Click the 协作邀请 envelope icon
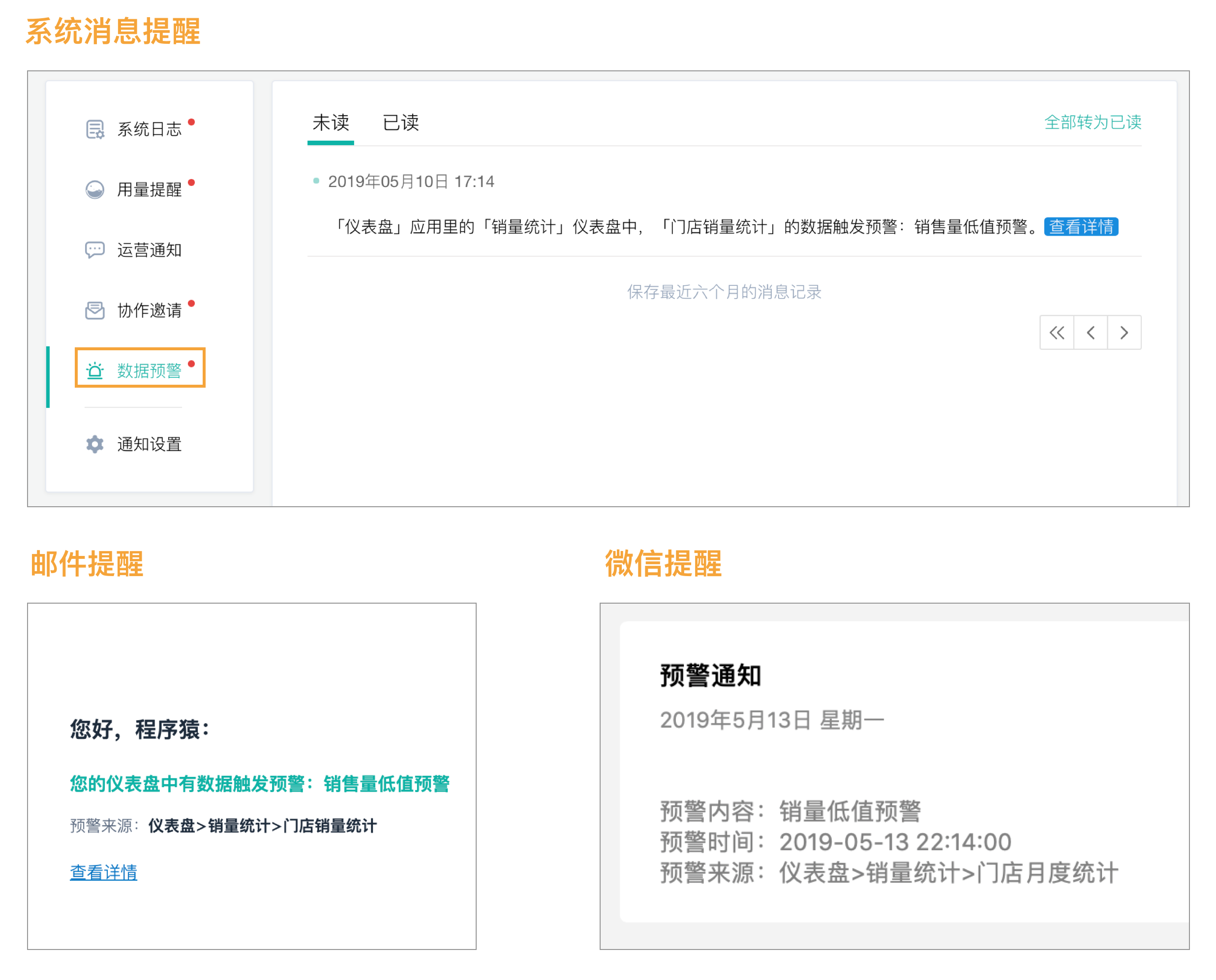Screen dimensions: 1216x980 (95, 310)
